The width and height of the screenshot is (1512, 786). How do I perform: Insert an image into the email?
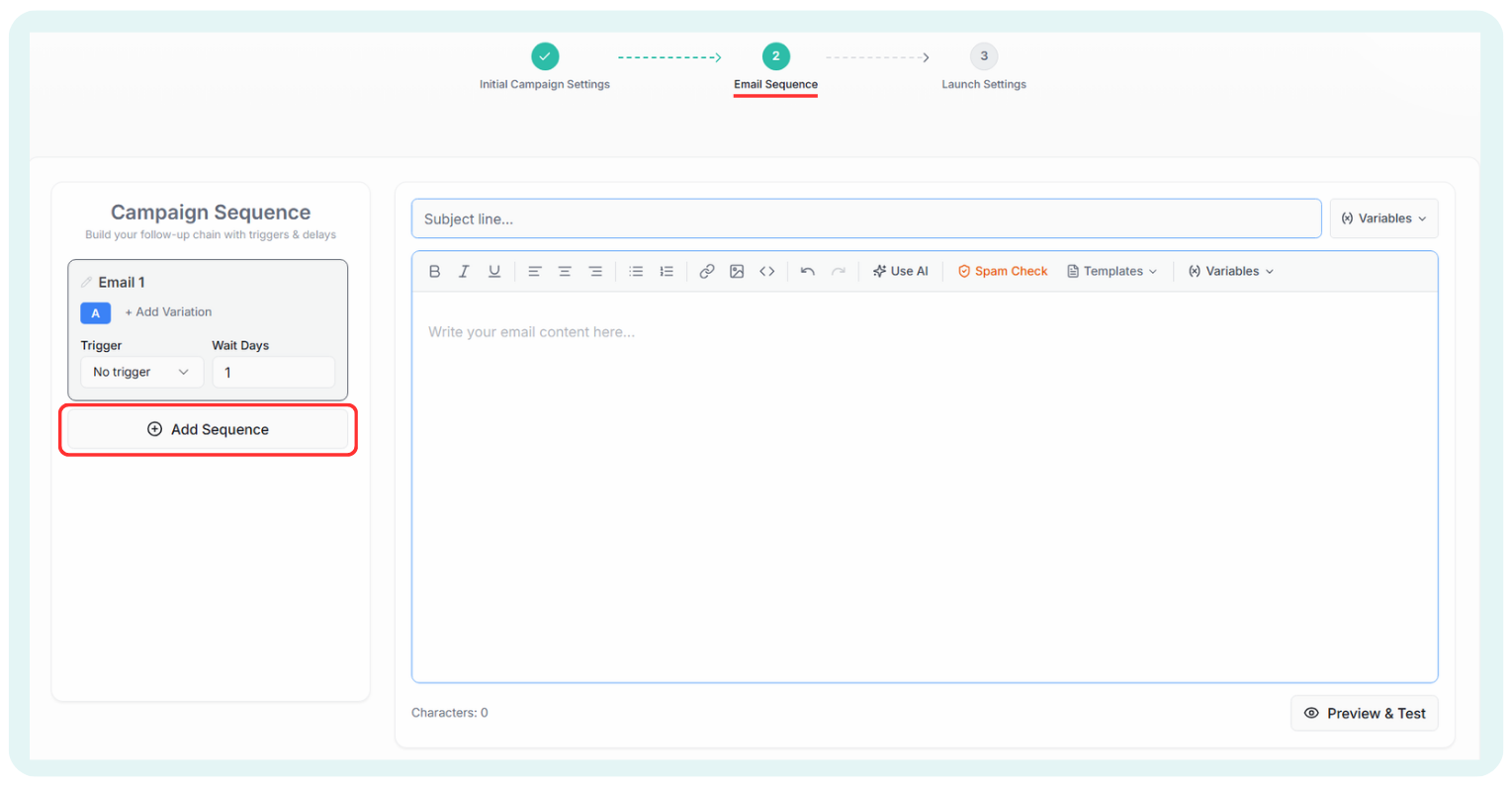[x=737, y=271]
